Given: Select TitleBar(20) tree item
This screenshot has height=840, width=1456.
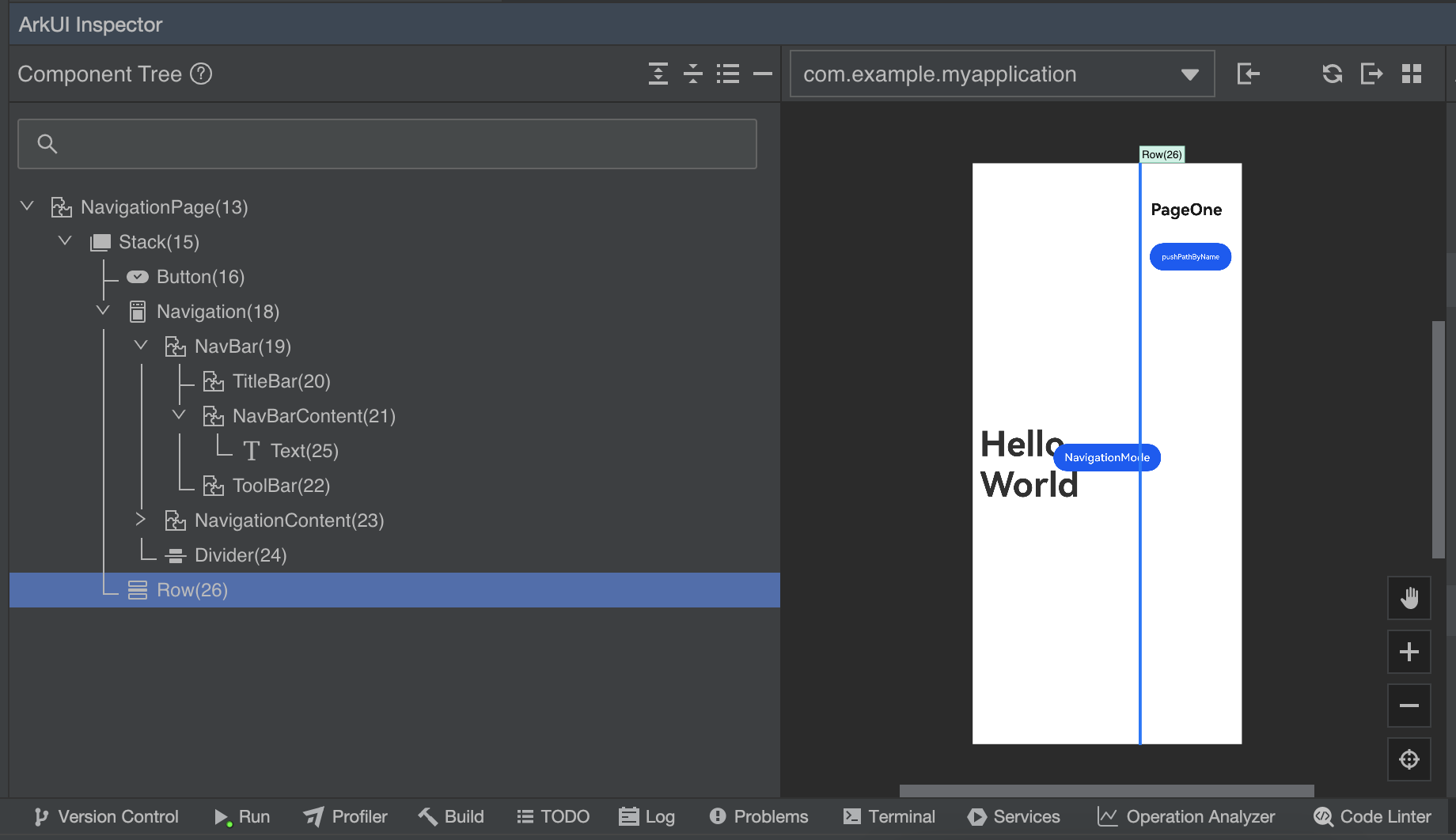Looking at the screenshot, I should [281, 381].
